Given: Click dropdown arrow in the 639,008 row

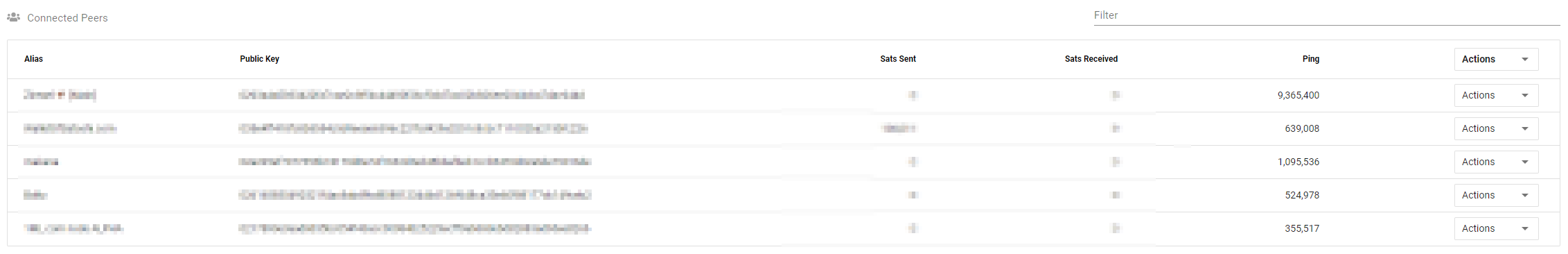Looking at the screenshot, I should [x=1524, y=129].
